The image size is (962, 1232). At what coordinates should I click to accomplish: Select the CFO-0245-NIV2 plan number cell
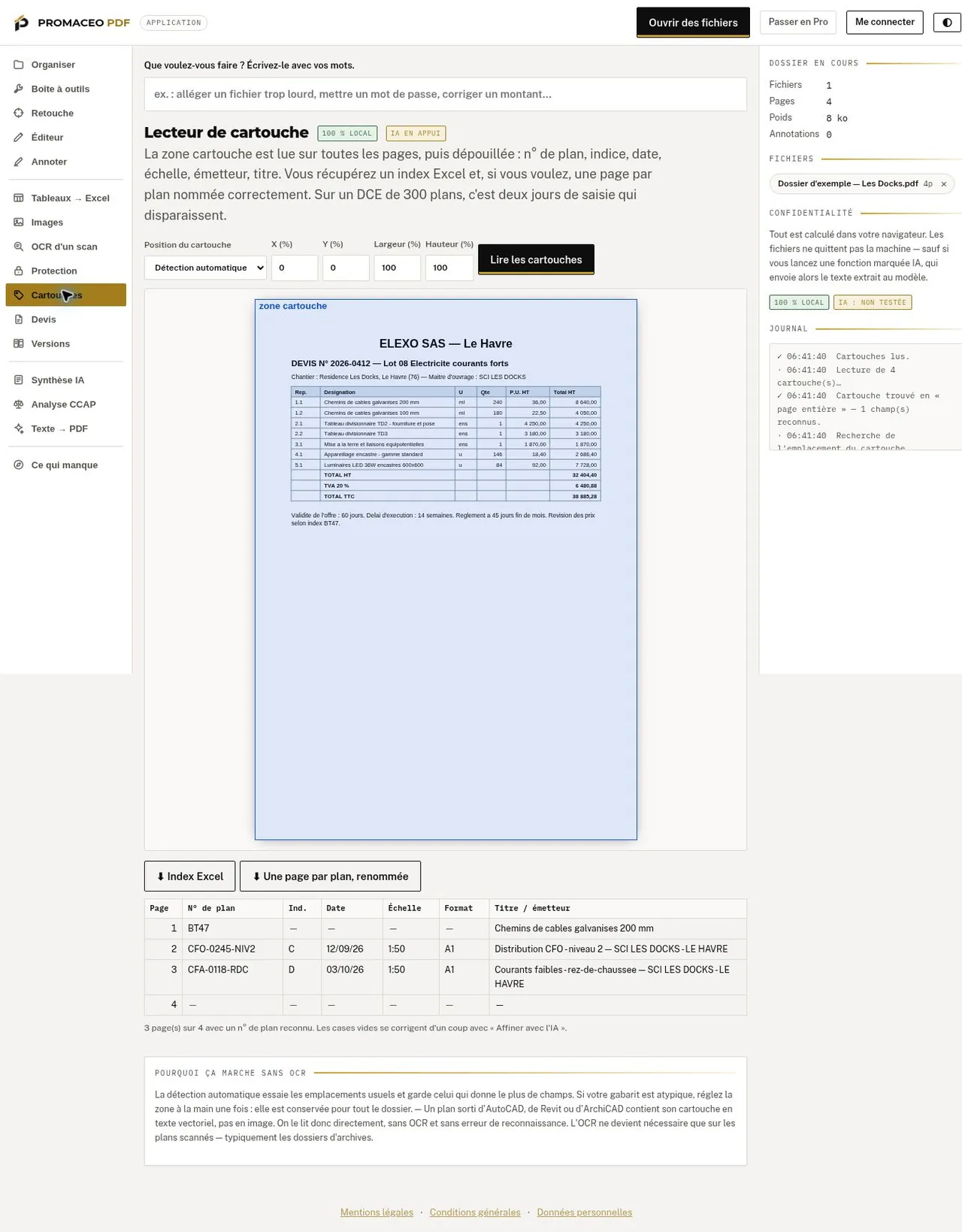[233, 949]
